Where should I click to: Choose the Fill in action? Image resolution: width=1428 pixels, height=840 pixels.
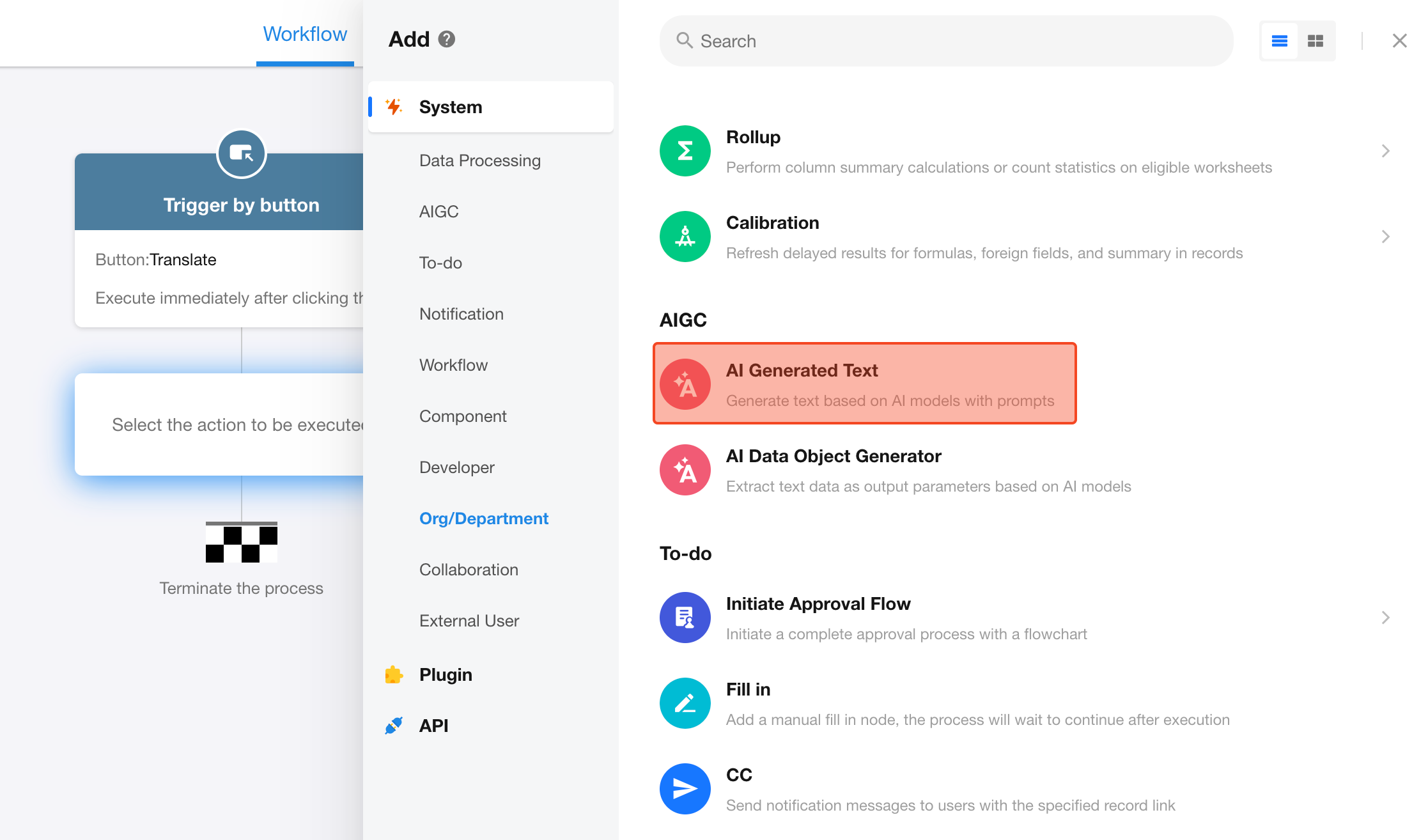748,689
